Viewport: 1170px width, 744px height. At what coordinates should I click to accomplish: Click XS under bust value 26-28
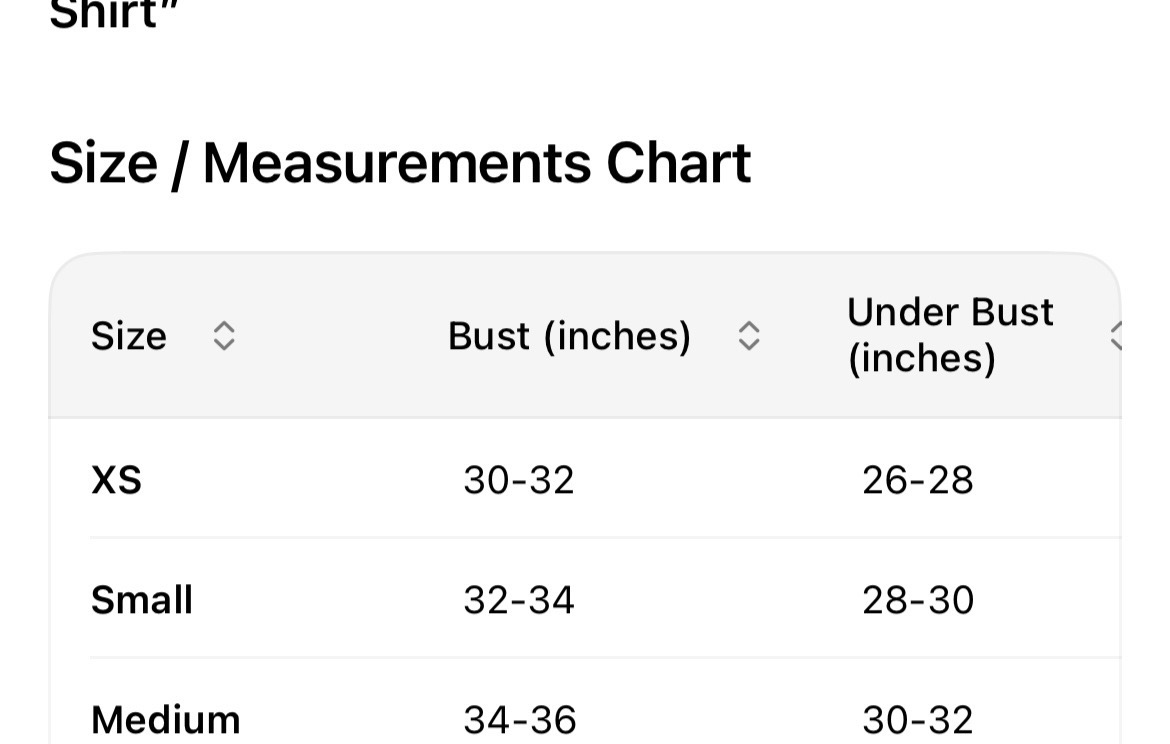918,480
